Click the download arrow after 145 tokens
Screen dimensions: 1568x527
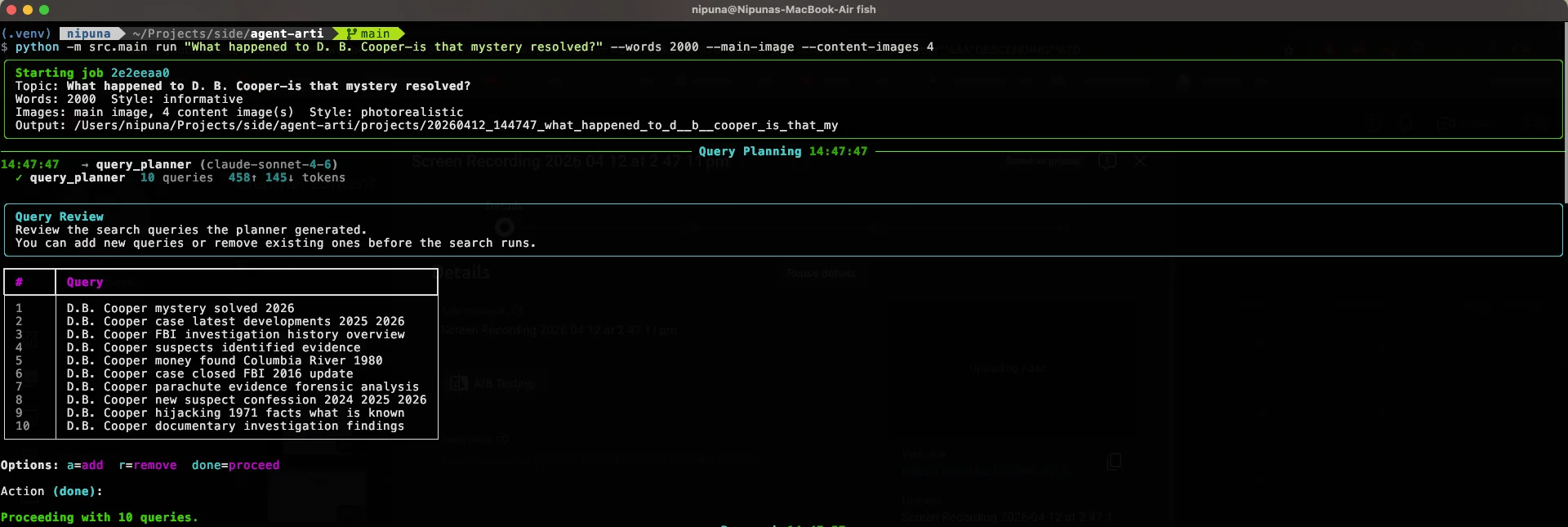click(x=291, y=177)
